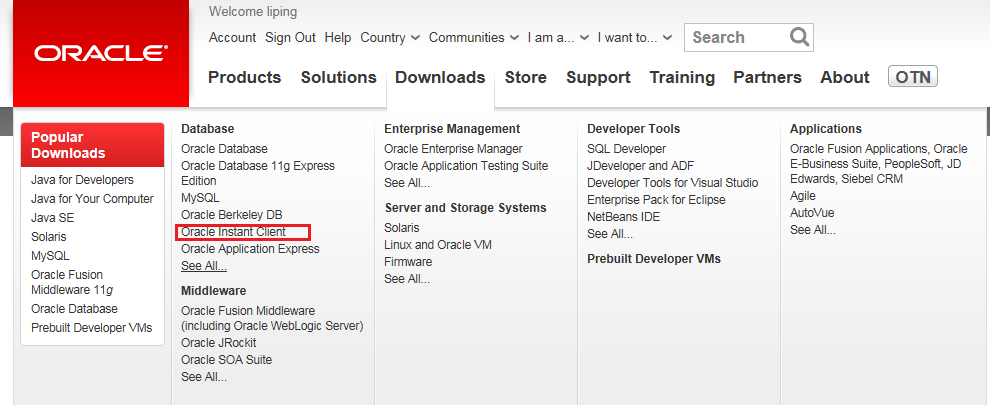Click See All under Enterprise Management
Viewport: 990px width, 405px height.
407,183
